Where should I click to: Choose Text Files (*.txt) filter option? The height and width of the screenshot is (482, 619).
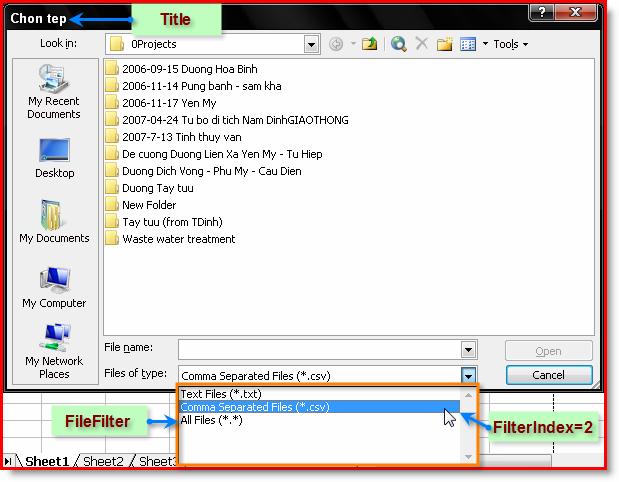pyautogui.click(x=319, y=394)
